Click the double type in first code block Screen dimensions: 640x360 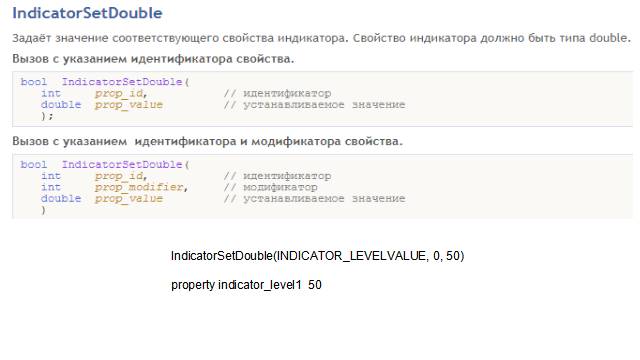[61, 105]
